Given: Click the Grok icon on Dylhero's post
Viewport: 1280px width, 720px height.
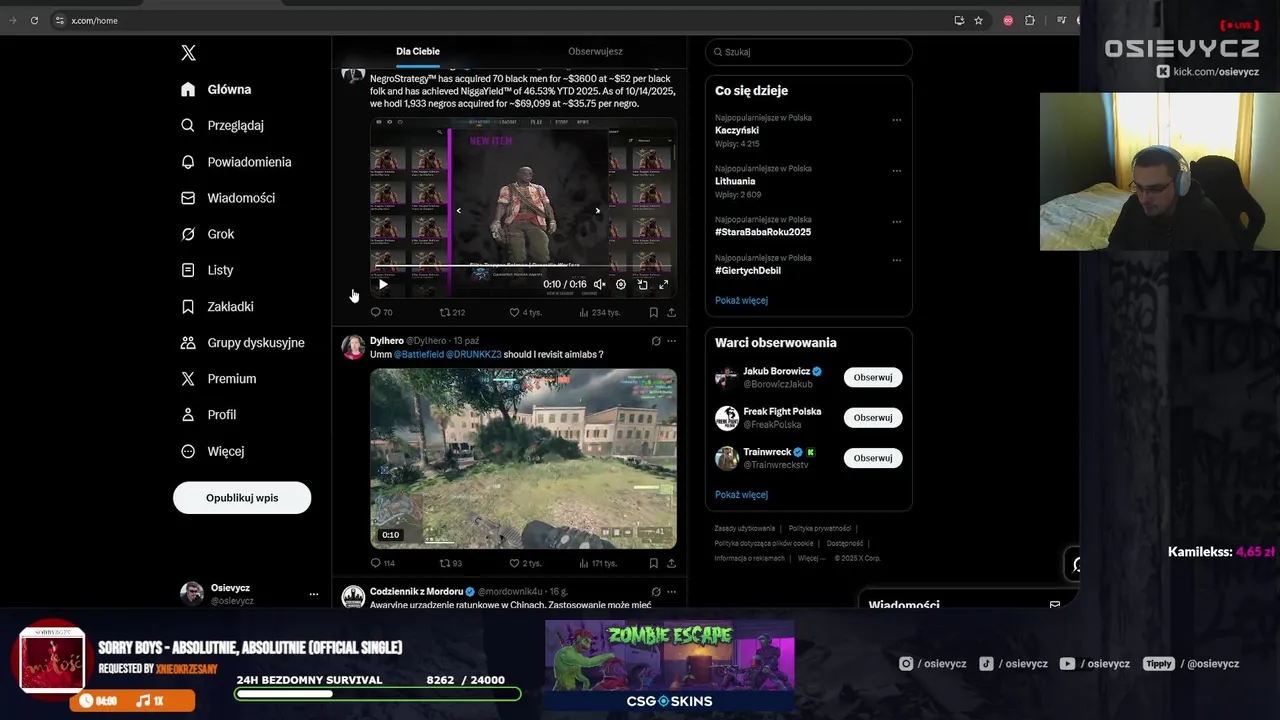Looking at the screenshot, I should pyautogui.click(x=656, y=341).
